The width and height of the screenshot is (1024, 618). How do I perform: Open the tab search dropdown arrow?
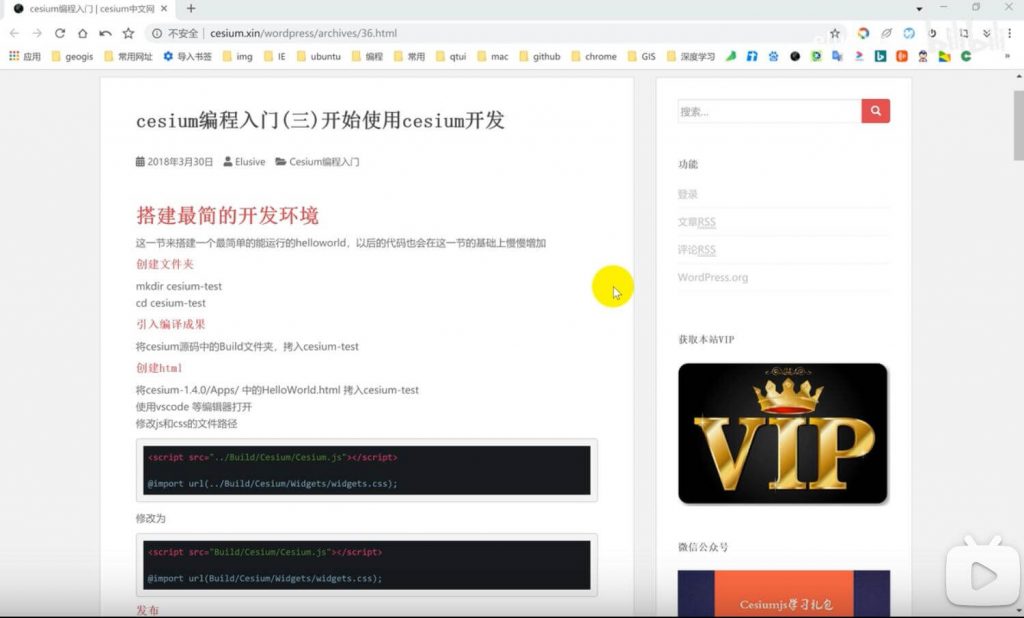pos(919,8)
